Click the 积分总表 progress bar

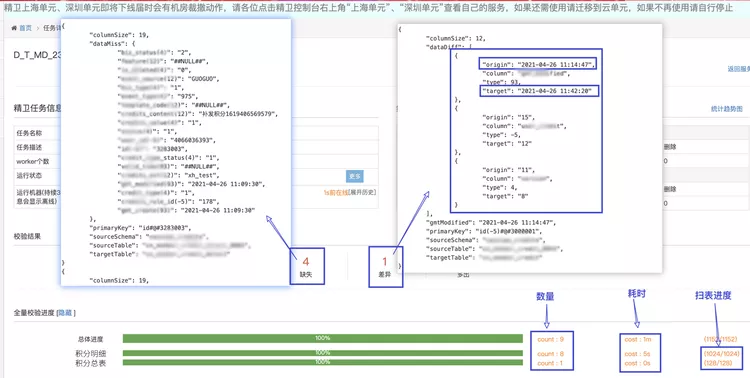point(322,362)
